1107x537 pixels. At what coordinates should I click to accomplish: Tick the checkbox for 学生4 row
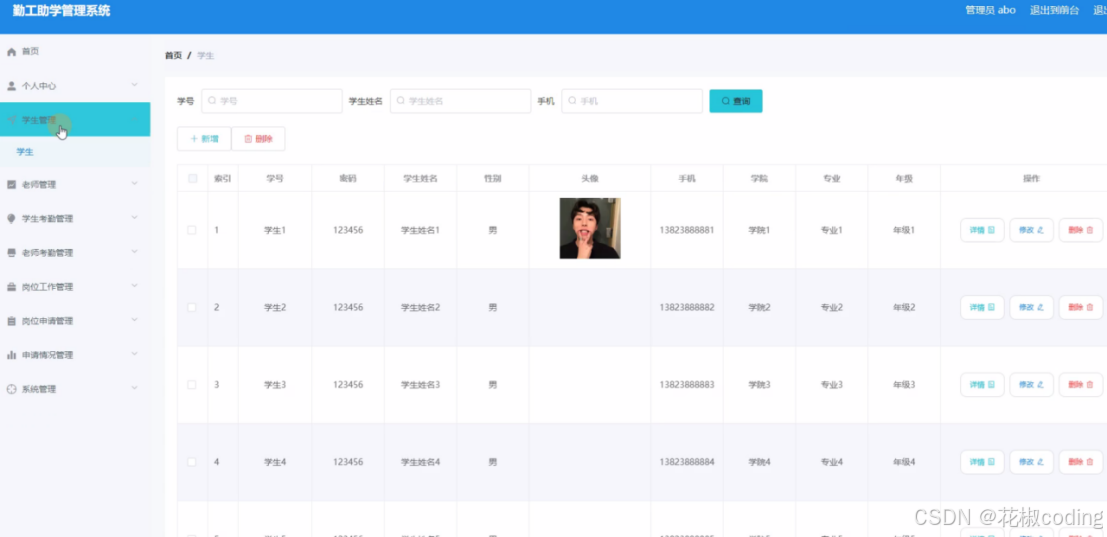[192, 462]
